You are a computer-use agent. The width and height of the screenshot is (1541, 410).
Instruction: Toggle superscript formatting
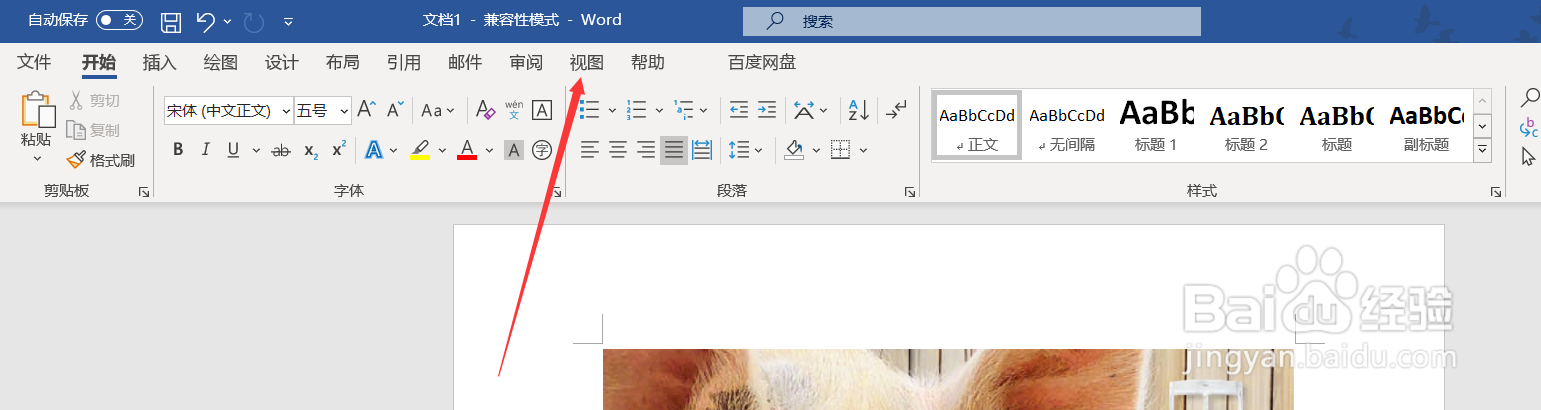click(339, 150)
